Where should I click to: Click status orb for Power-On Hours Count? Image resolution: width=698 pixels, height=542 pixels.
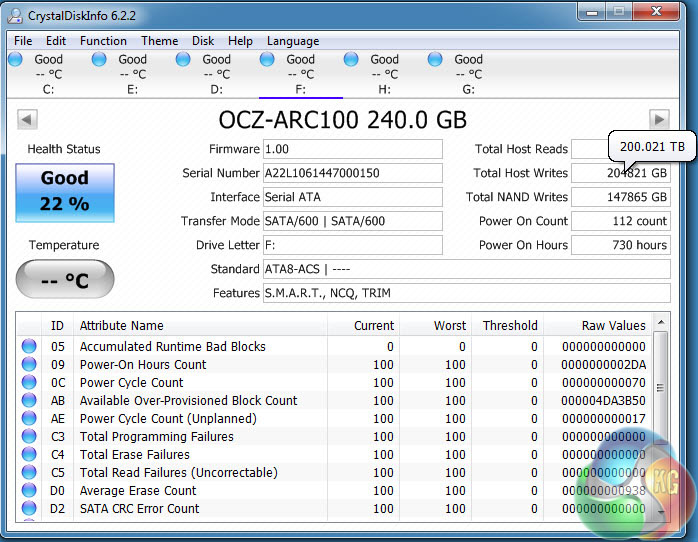point(30,365)
